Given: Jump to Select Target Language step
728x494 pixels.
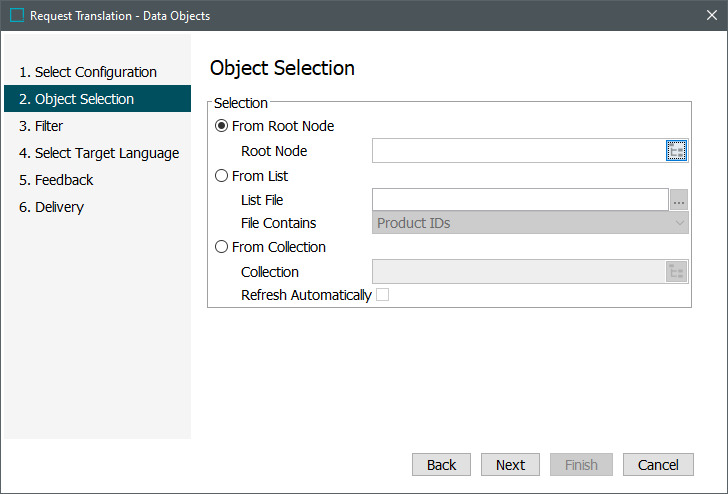Looking at the screenshot, I should [x=99, y=153].
